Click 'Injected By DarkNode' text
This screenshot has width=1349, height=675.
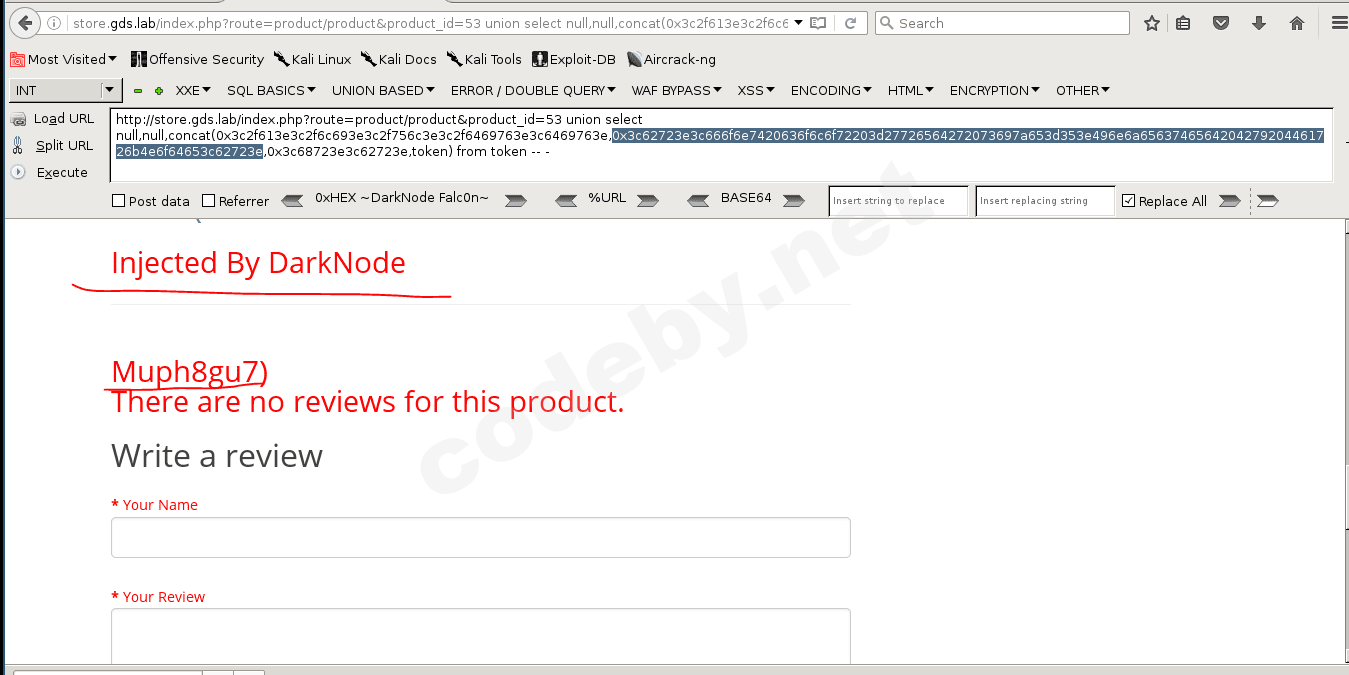click(258, 263)
